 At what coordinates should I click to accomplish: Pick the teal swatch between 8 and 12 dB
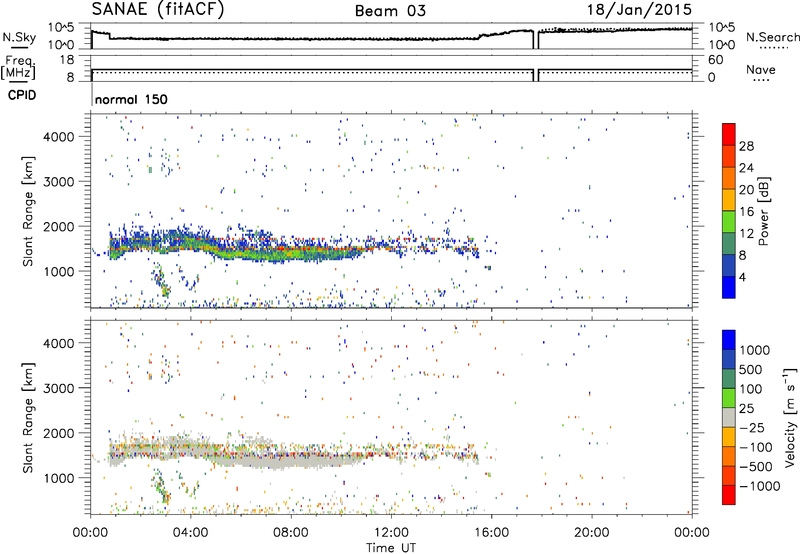(729, 243)
